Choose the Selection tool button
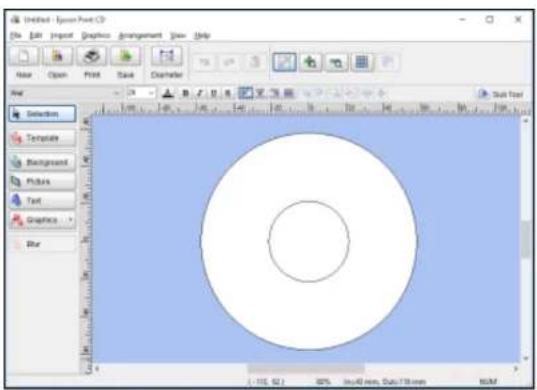 [x=42, y=114]
